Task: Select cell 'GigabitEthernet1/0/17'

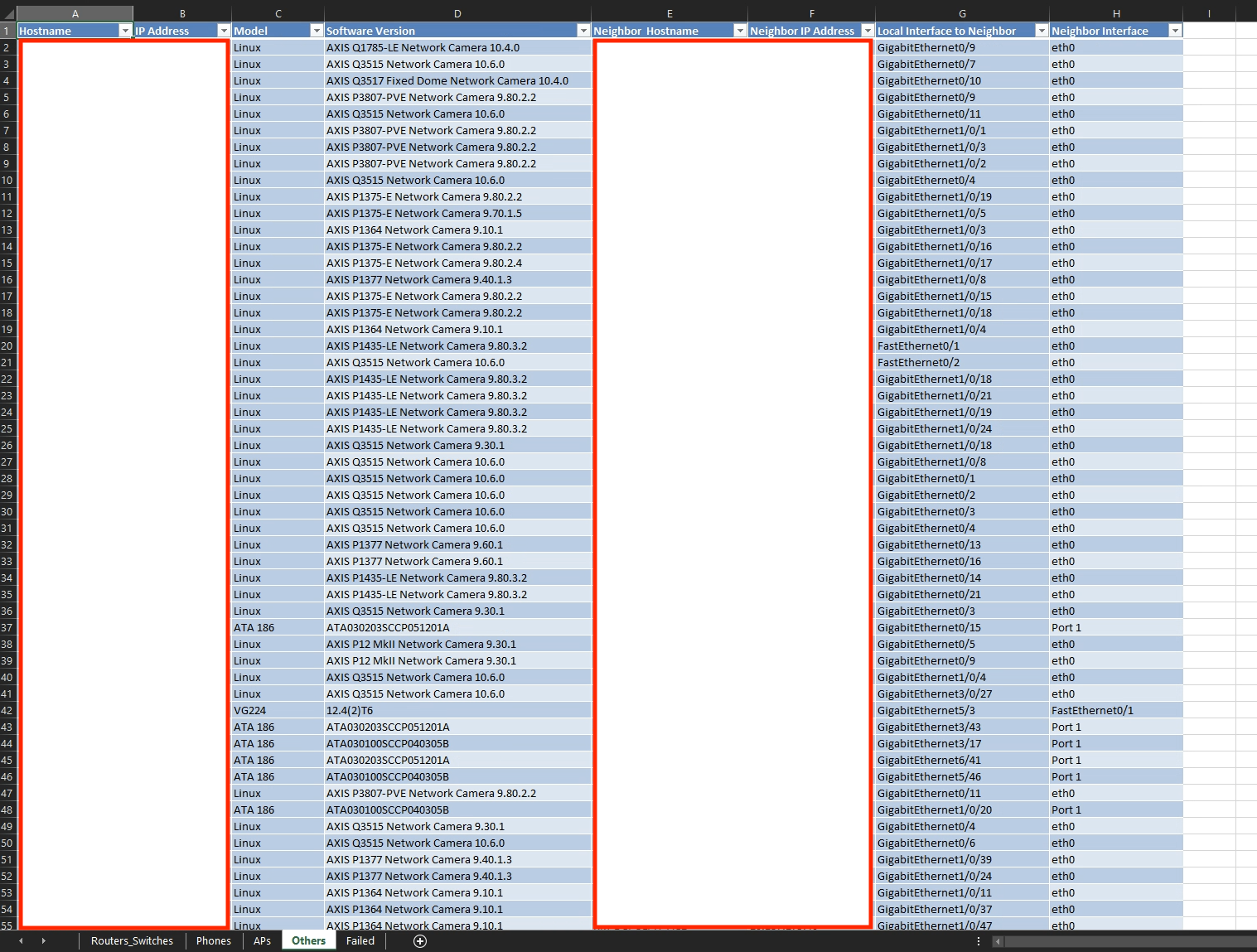Action: (x=962, y=263)
